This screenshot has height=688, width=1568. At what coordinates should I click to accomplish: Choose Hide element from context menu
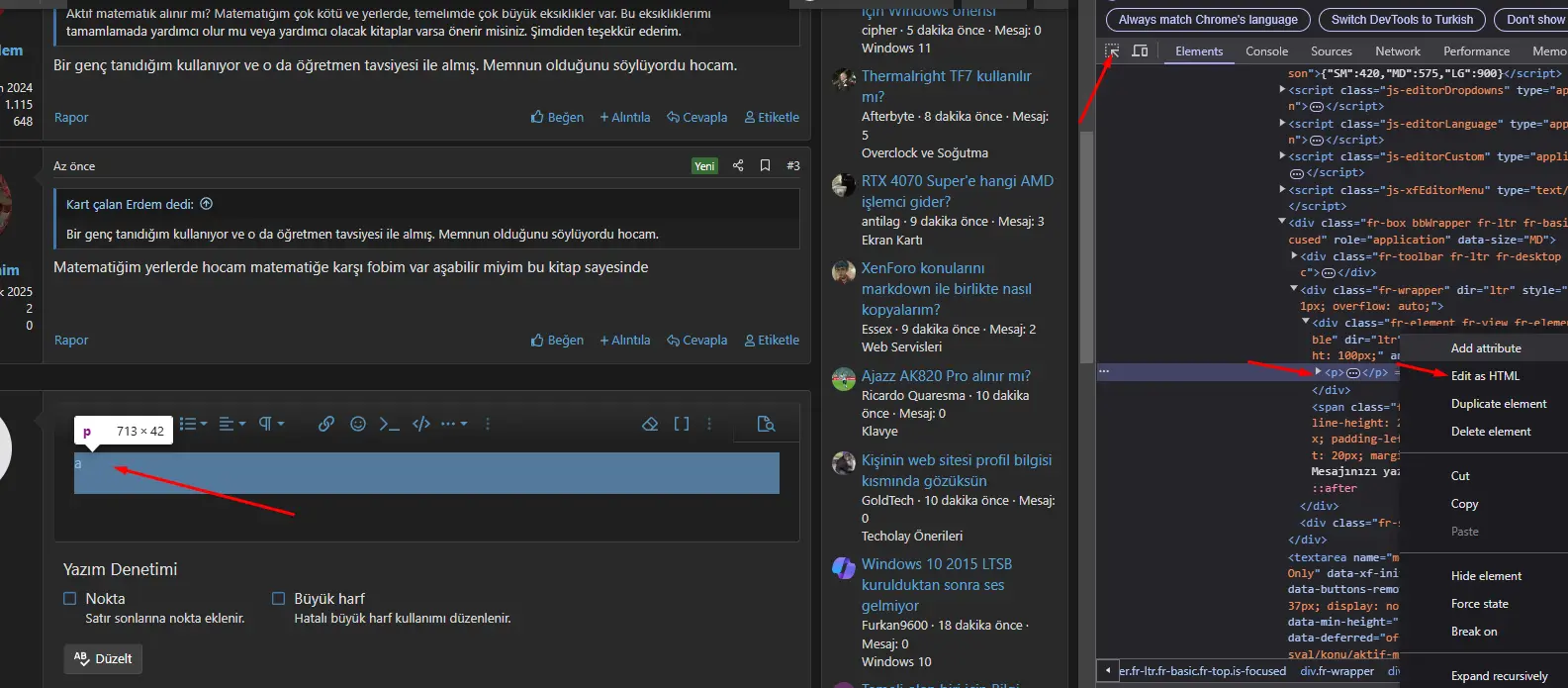(1485, 575)
